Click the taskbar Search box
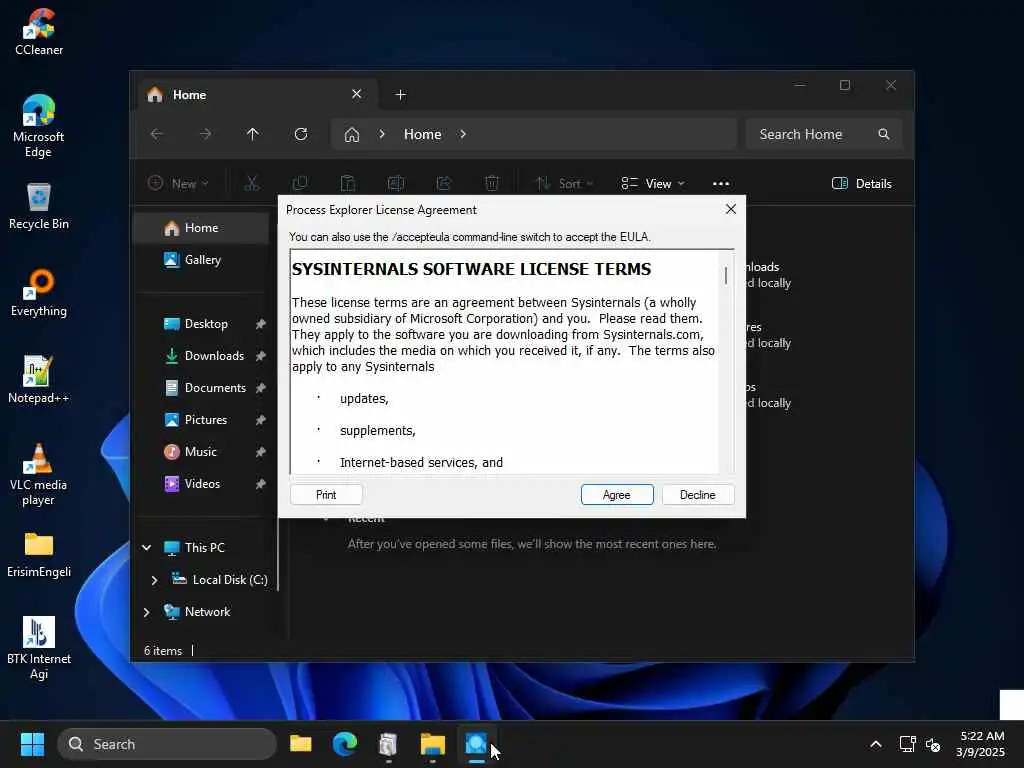1024x768 pixels. coord(167,744)
